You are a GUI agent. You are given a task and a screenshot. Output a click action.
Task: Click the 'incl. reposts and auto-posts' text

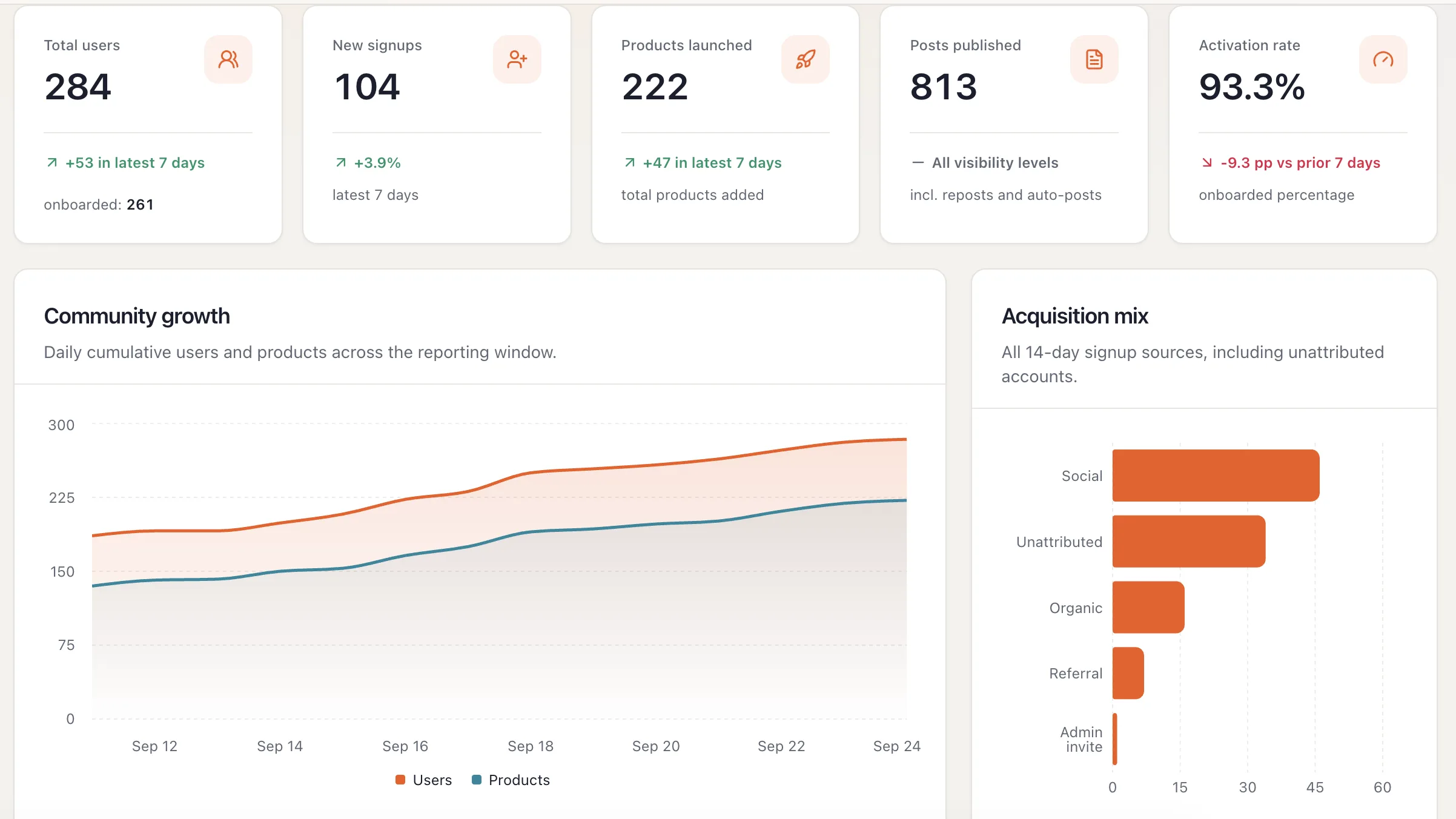(1005, 195)
